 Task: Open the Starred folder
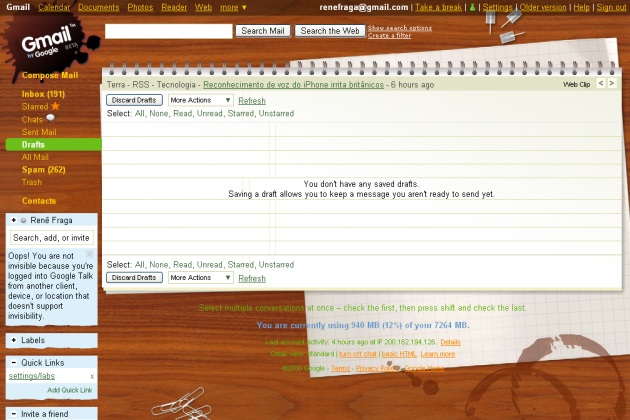pos(35,107)
